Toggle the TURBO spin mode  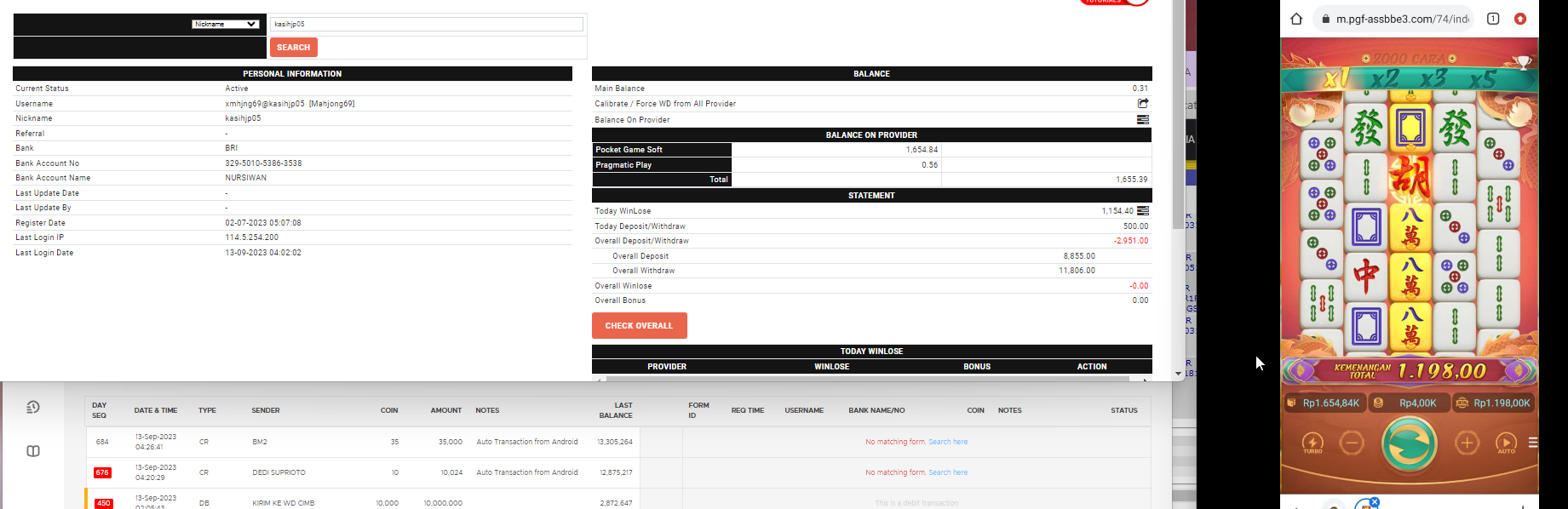tap(1312, 443)
